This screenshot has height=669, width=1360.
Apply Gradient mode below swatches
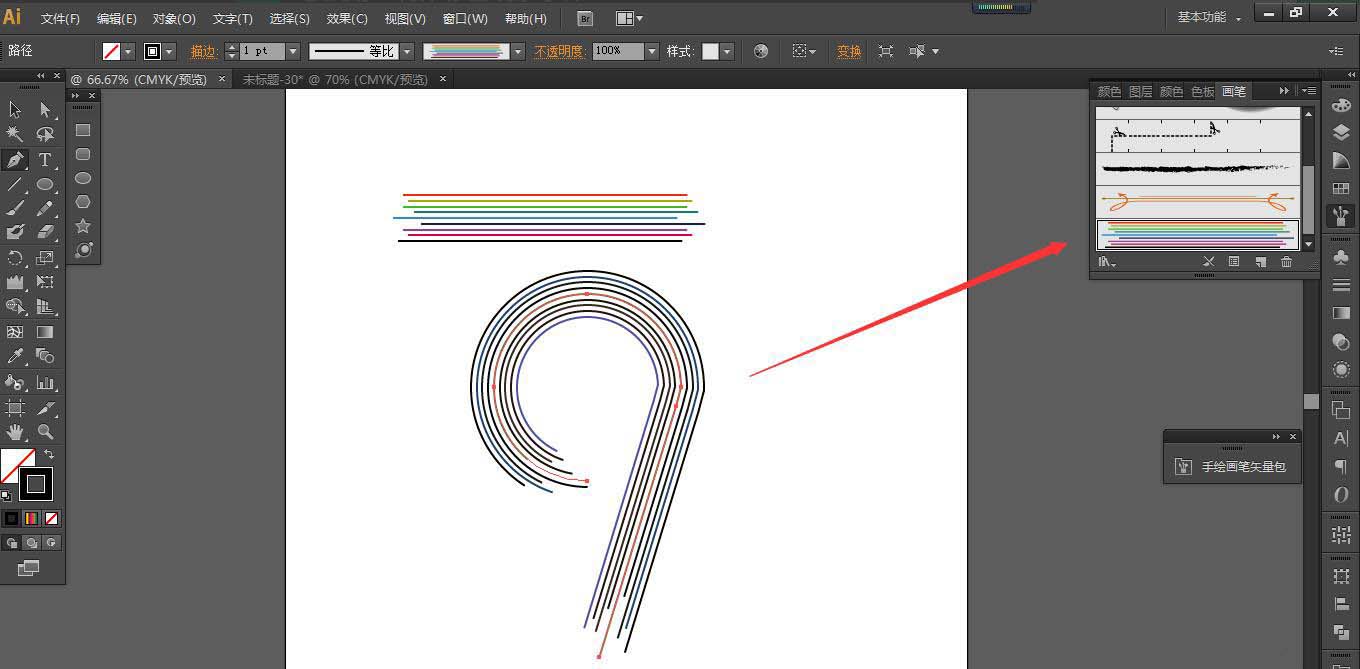click(31, 518)
